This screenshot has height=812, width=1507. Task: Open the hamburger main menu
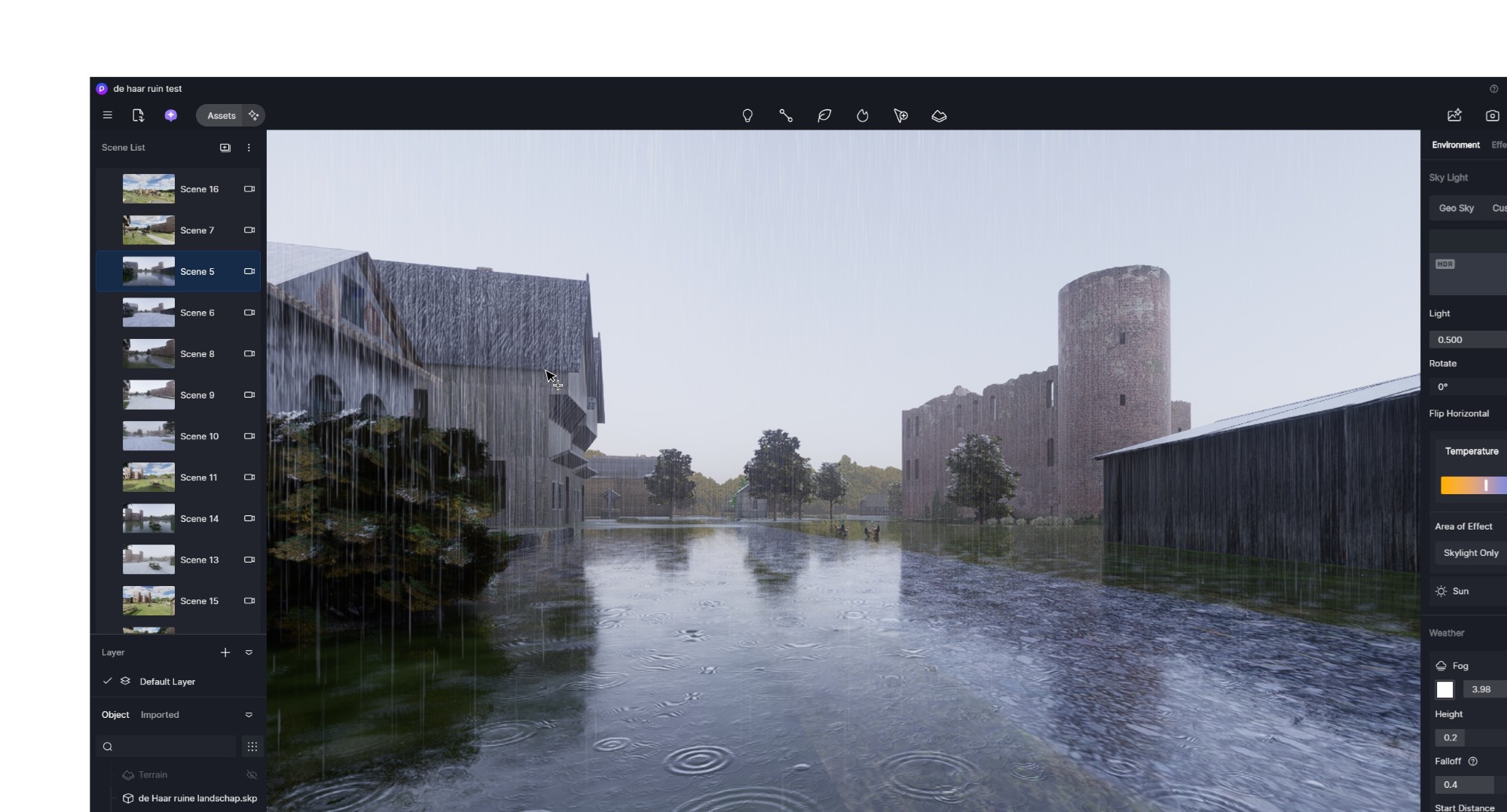(x=108, y=115)
